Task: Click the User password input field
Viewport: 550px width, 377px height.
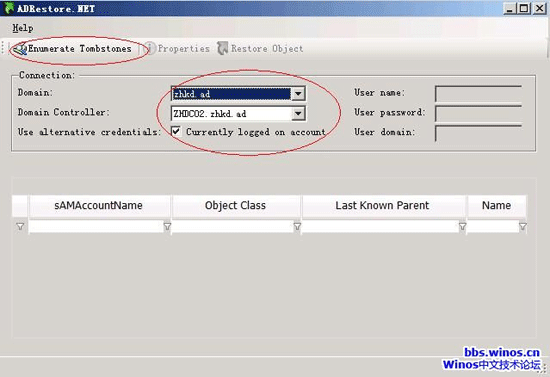Action: pyautogui.click(x=478, y=114)
